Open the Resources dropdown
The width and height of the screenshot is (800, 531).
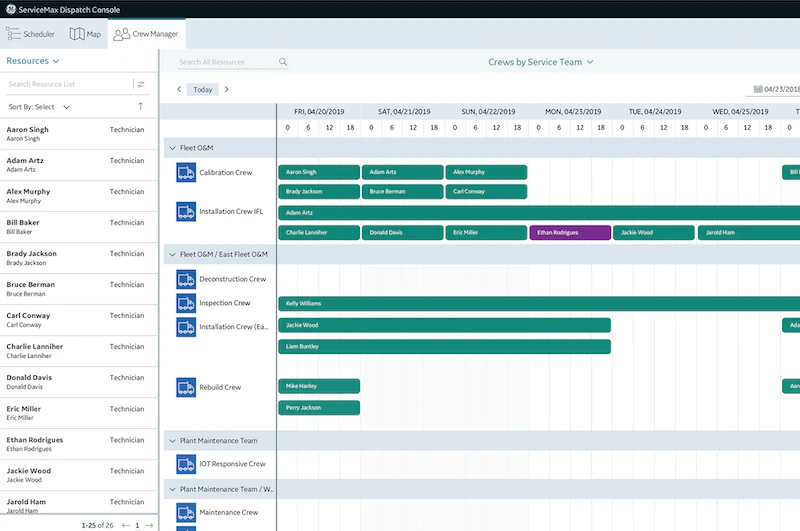pyautogui.click(x=33, y=61)
